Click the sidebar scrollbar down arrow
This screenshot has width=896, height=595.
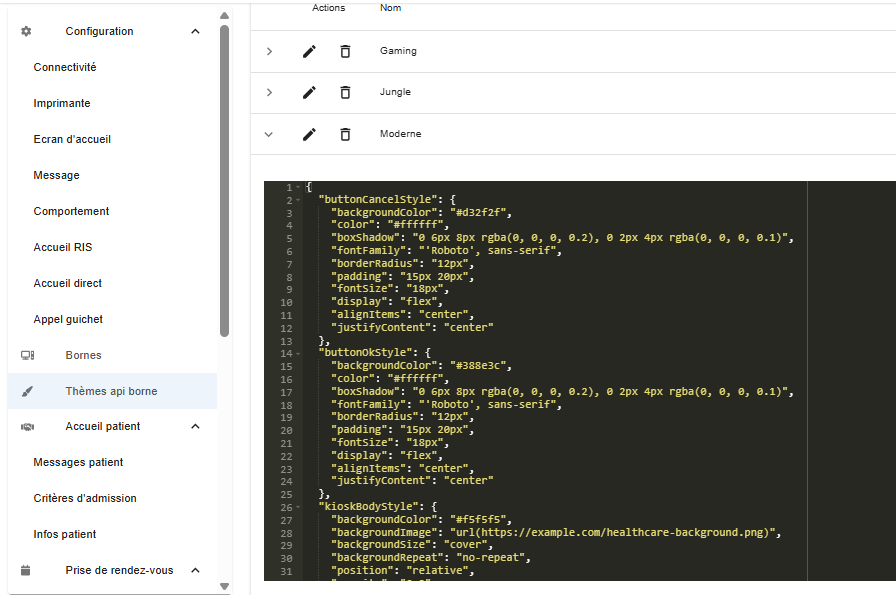pos(226,588)
